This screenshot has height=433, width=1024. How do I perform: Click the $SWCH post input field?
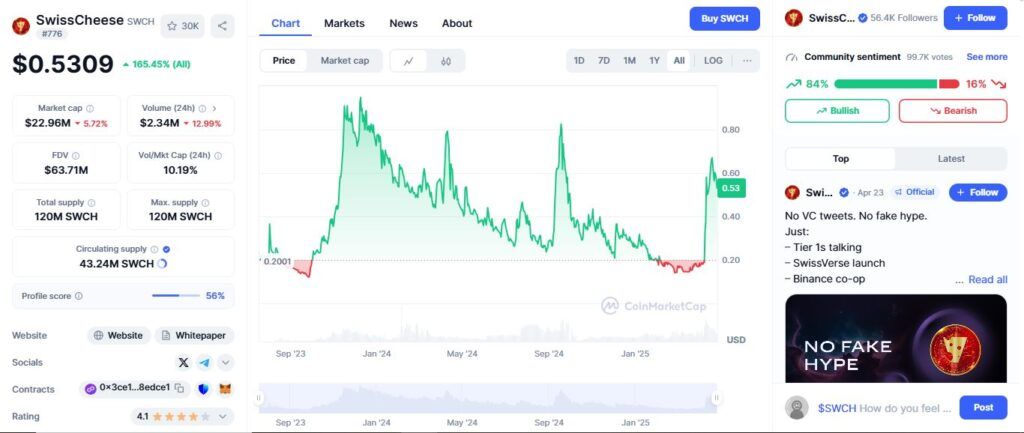coord(885,408)
